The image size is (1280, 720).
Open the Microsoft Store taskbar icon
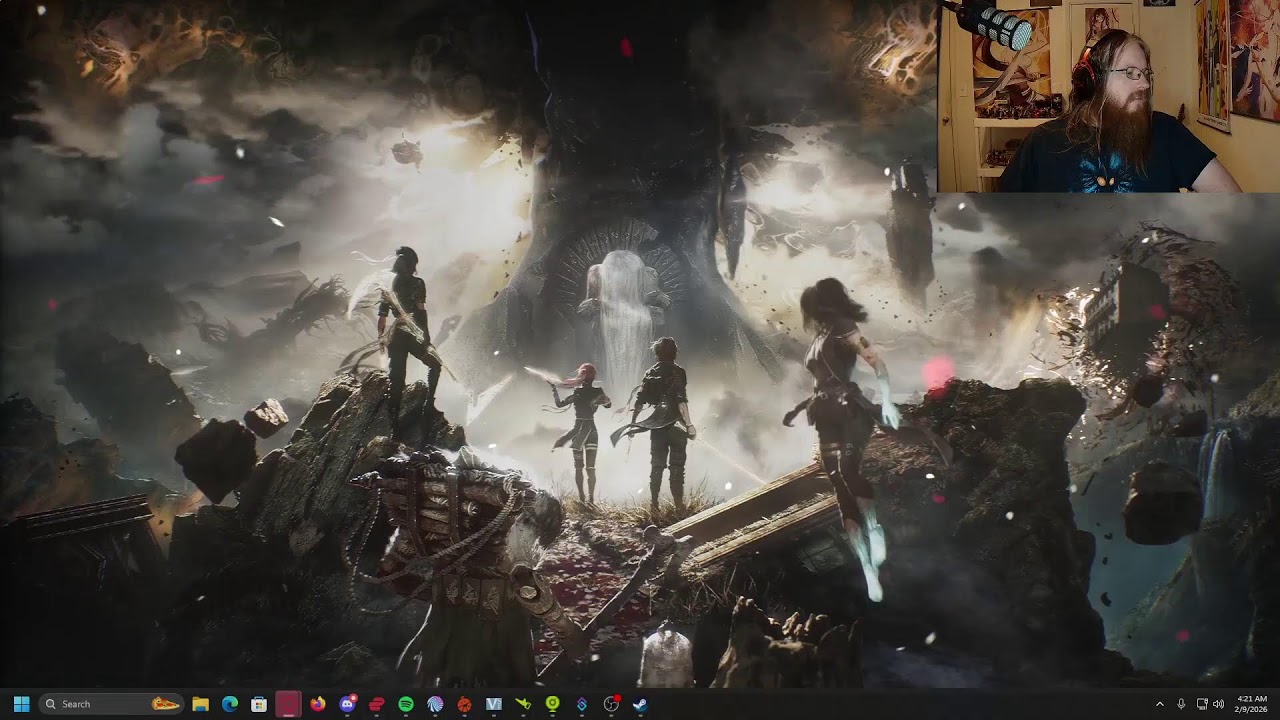click(259, 704)
